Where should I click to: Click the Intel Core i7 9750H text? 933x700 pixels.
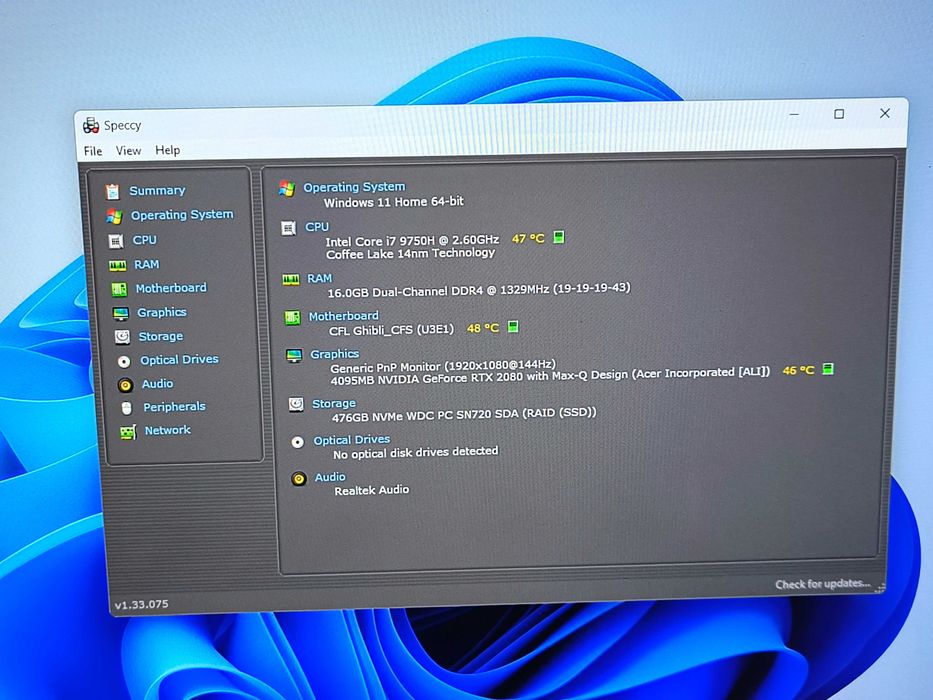[x=412, y=240]
